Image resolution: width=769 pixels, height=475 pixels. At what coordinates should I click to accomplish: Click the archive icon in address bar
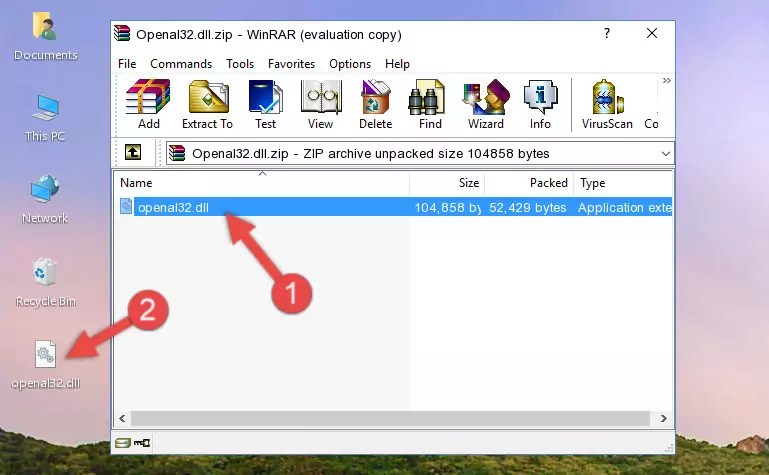tap(177, 153)
